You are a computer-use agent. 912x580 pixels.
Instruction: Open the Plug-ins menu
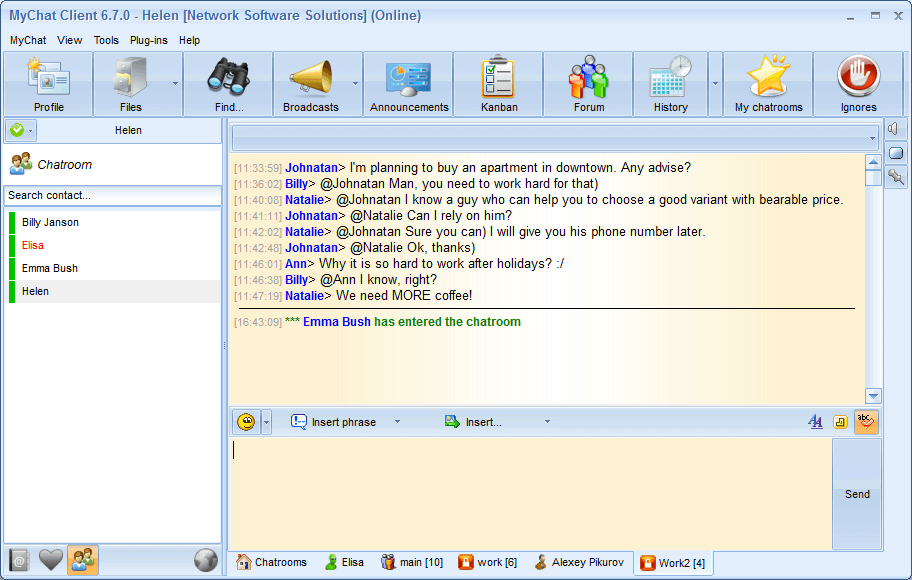click(148, 40)
